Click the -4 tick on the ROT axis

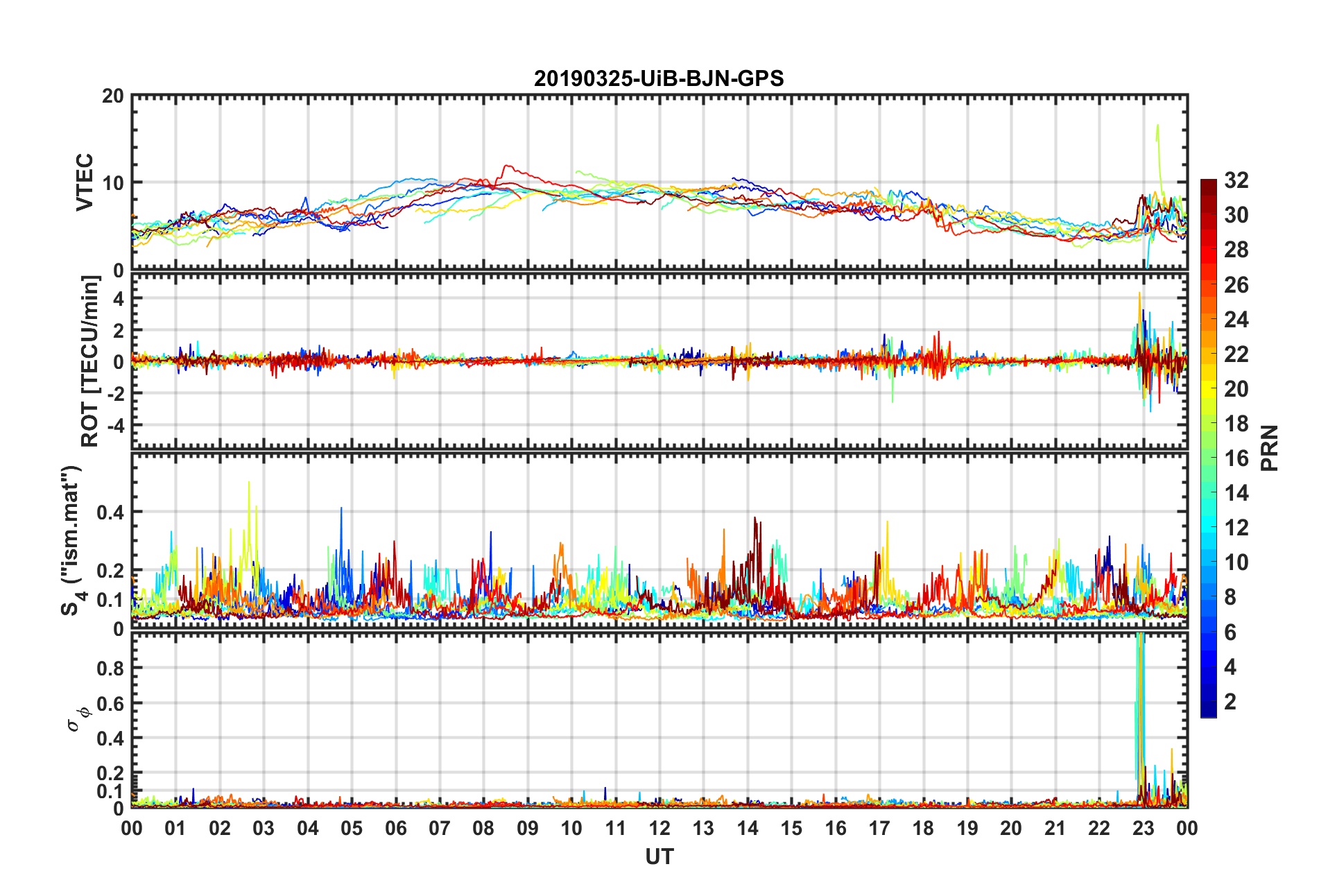(x=116, y=424)
